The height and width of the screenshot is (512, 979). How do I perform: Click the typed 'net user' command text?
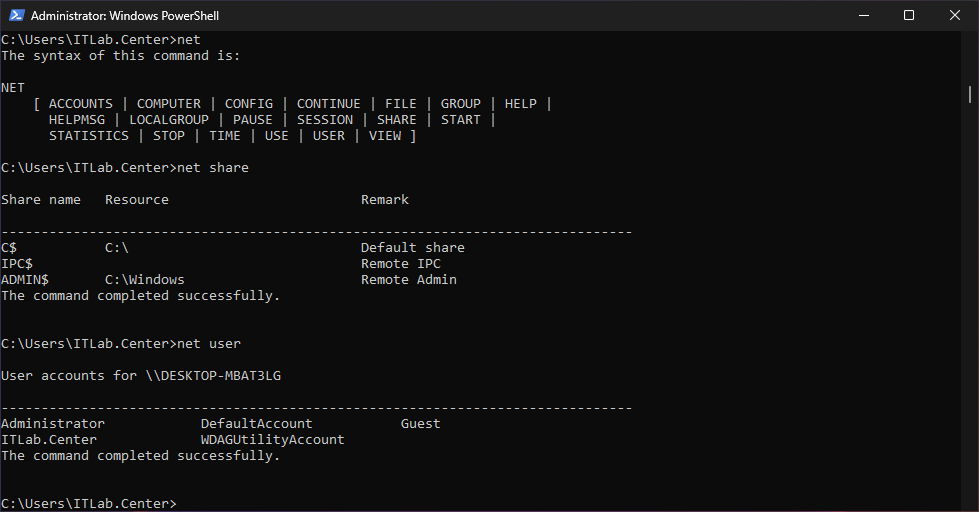point(208,344)
